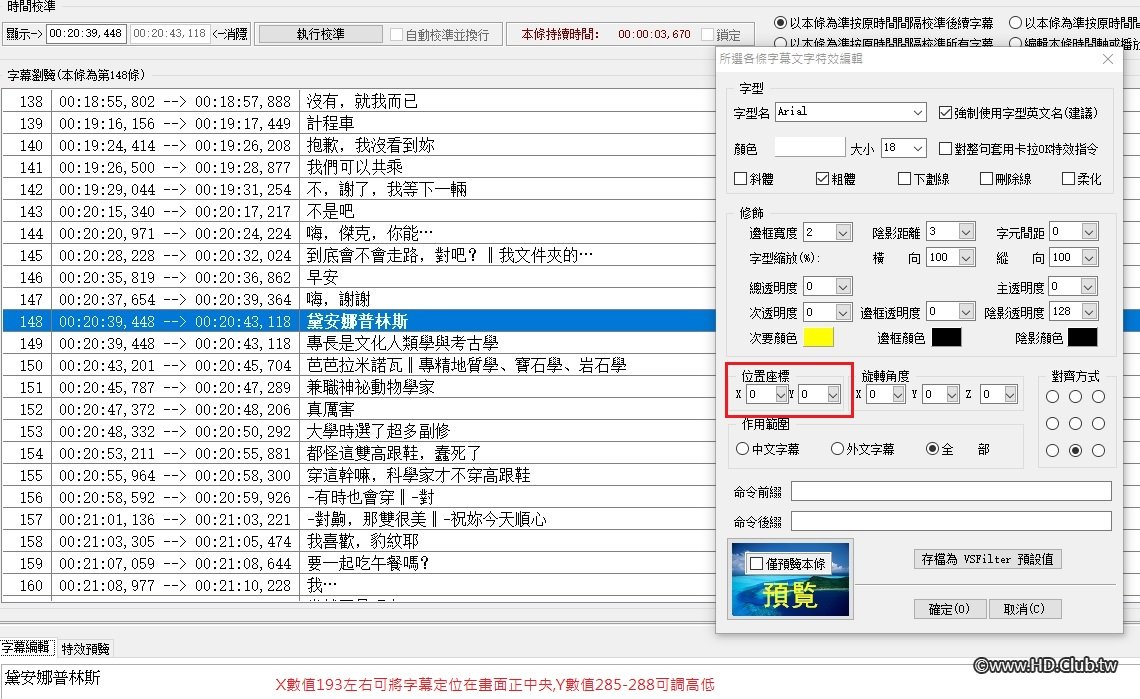Viewport: 1140px width, 699px height.
Task: Select the top-left alignment radio button
Action: (x=1052, y=396)
